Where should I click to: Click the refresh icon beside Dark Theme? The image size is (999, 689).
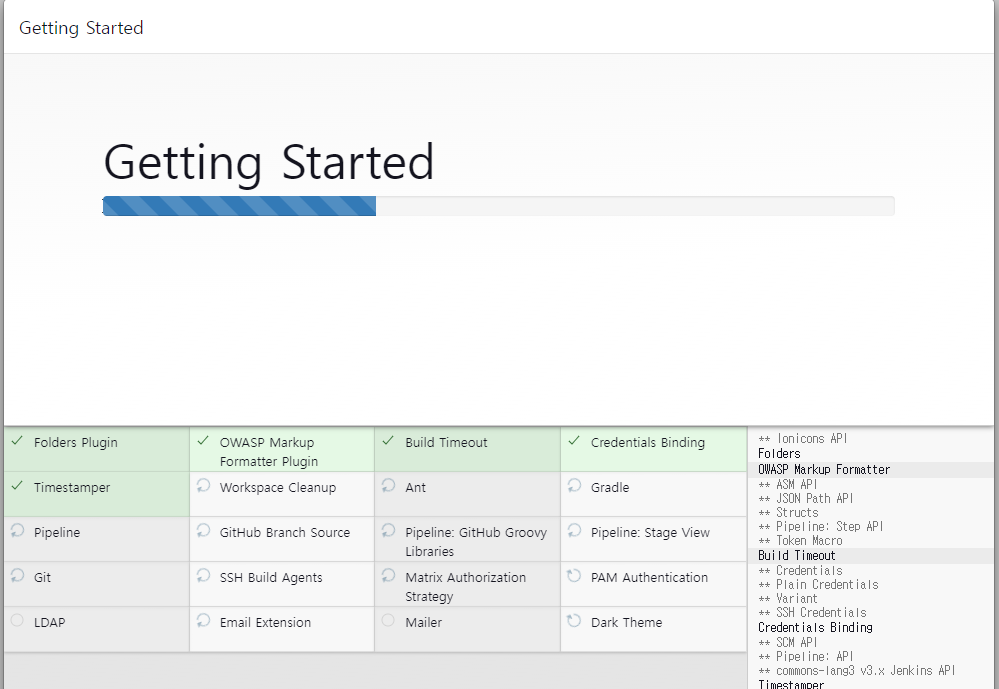[574, 620]
